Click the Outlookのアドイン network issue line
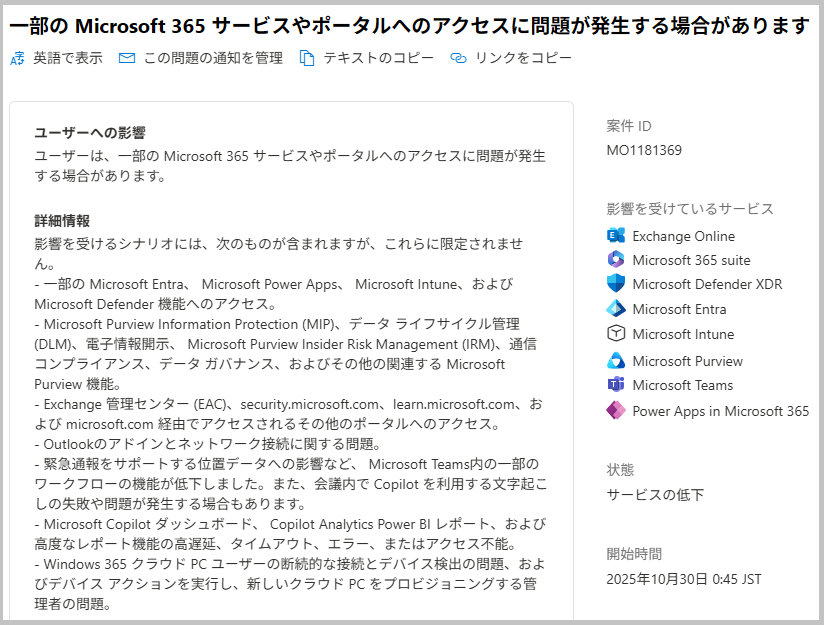Screen dimensions: 825x625 [208, 444]
